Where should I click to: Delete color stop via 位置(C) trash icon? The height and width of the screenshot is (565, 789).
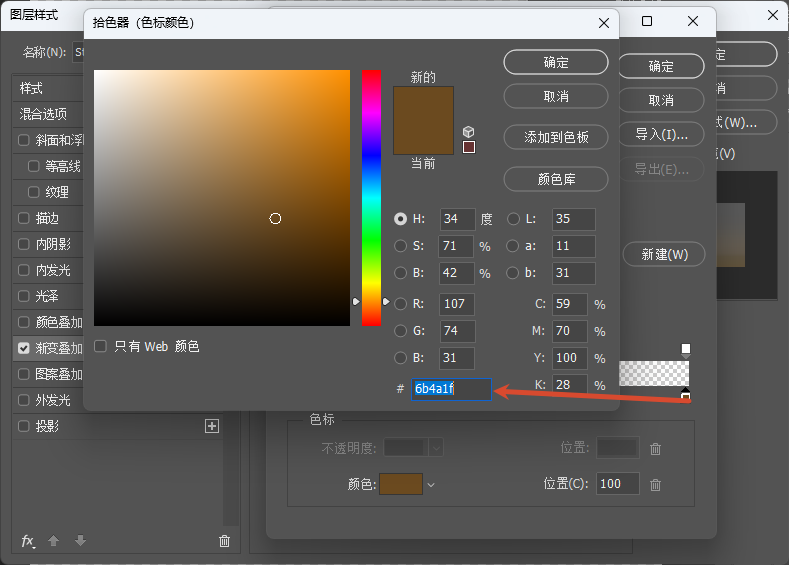655,485
